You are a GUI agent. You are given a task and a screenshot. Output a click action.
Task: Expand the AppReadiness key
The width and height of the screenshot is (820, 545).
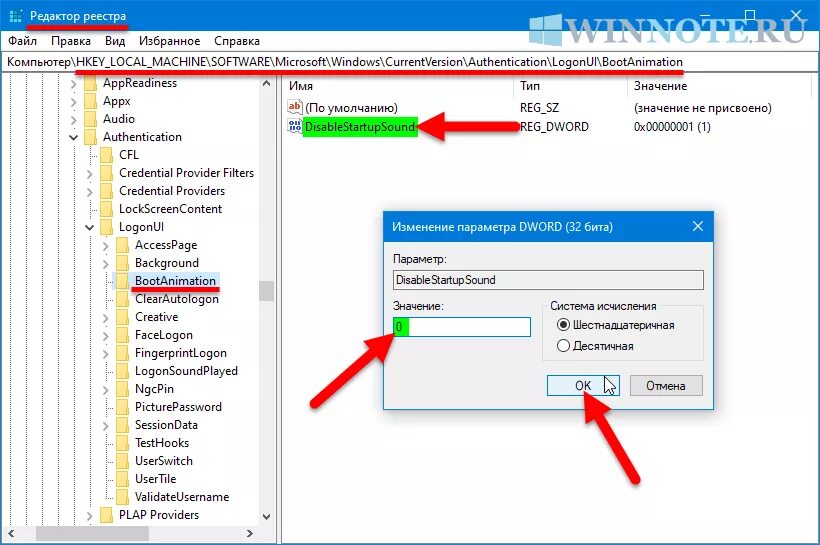[x=74, y=84]
